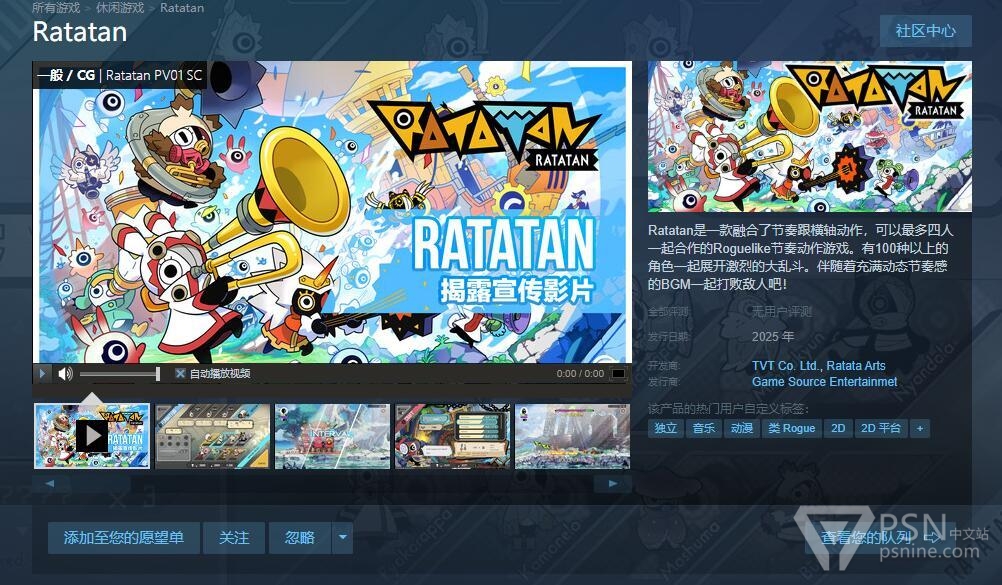Viewport: 1002px width, 585px height.
Task: Uncheck the 自动播放视频 autoplay checkbox
Action: tap(180, 373)
